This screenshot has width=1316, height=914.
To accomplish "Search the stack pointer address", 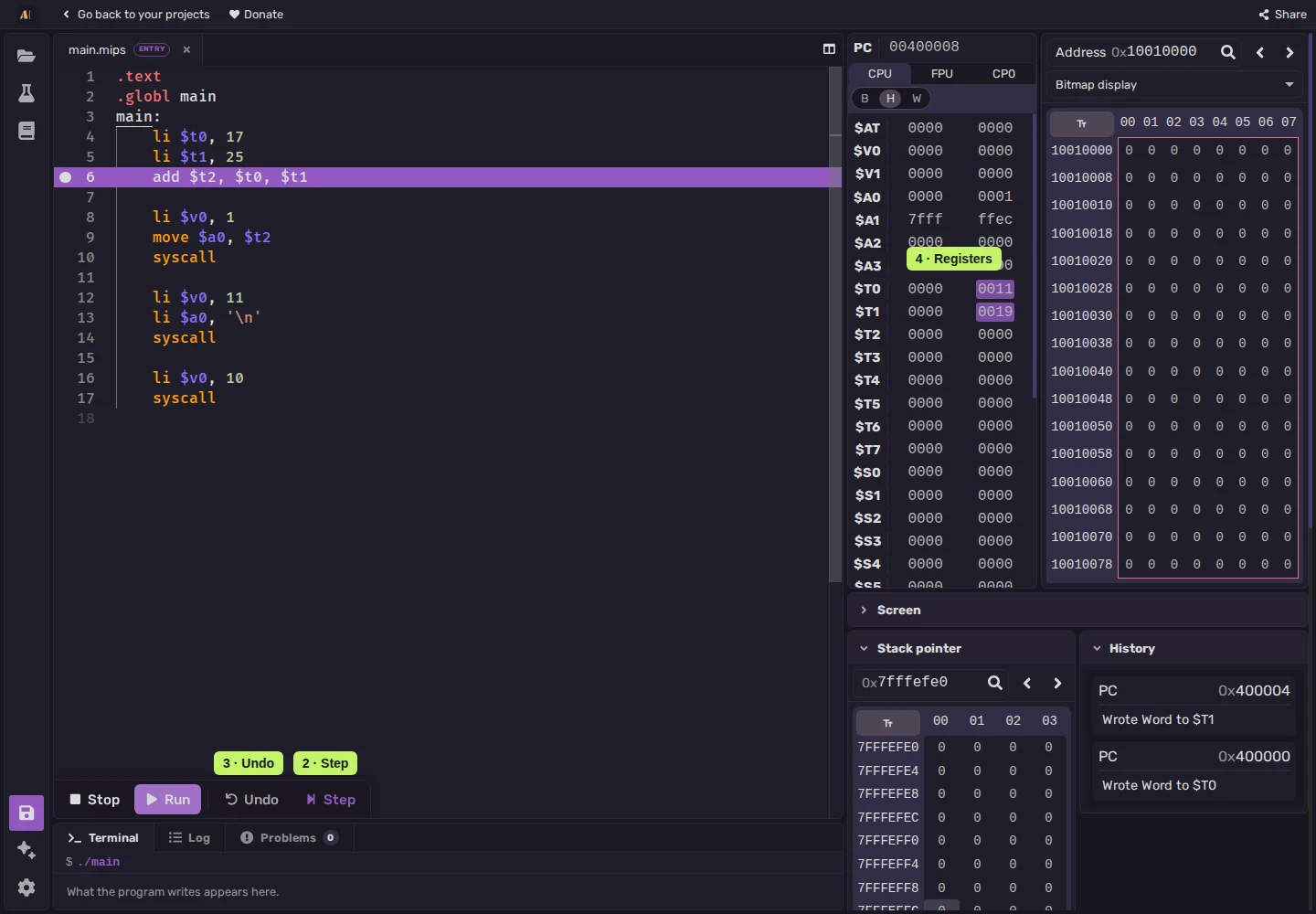I will pos(995,683).
